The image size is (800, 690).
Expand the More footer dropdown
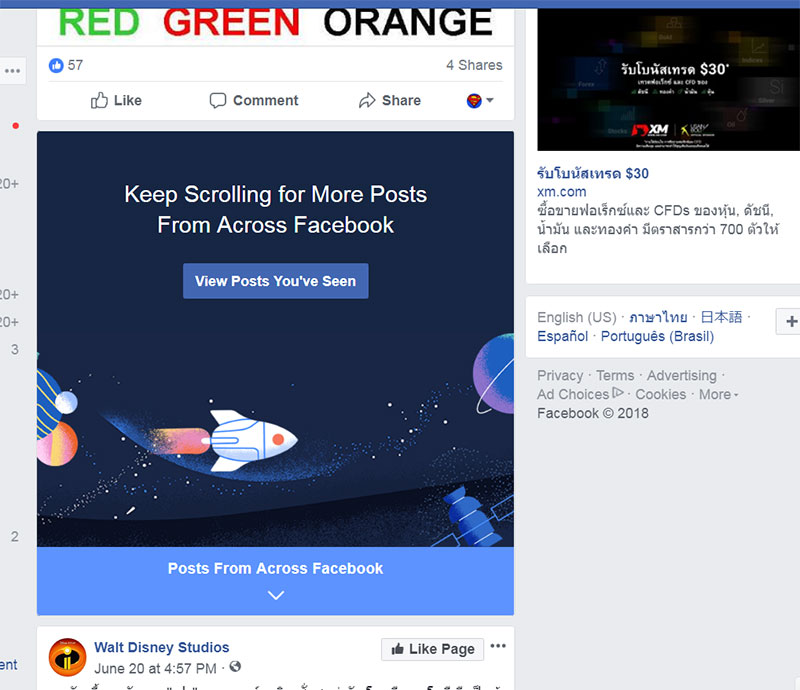[718, 395]
